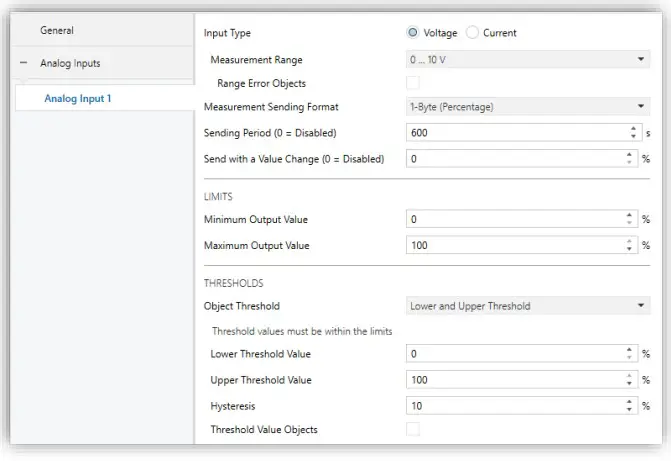
Task: Select the Current input type radio button
Action: [x=474, y=33]
